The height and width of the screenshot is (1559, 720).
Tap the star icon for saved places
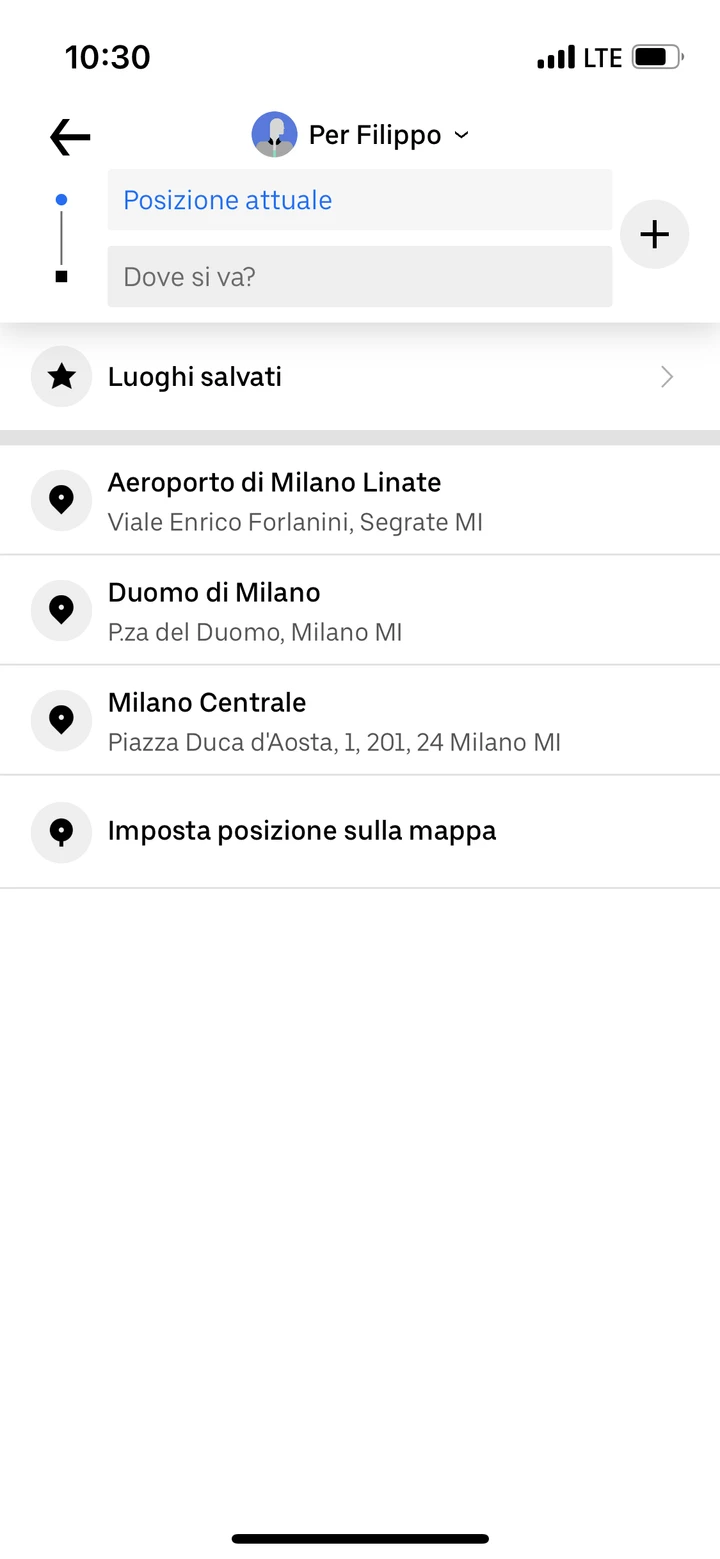tap(62, 377)
